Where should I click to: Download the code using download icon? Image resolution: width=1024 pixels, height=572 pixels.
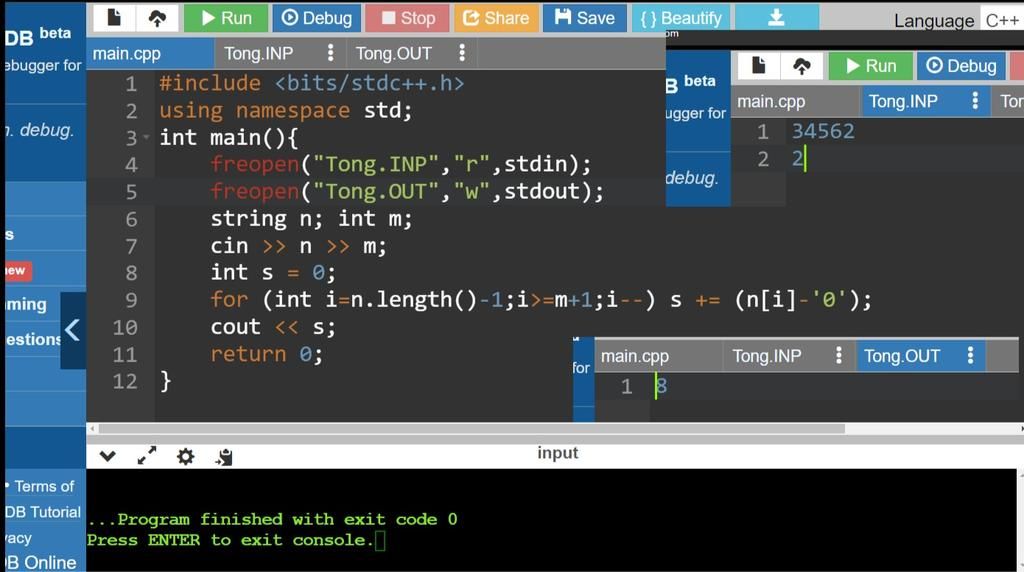click(x=776, y=18)
